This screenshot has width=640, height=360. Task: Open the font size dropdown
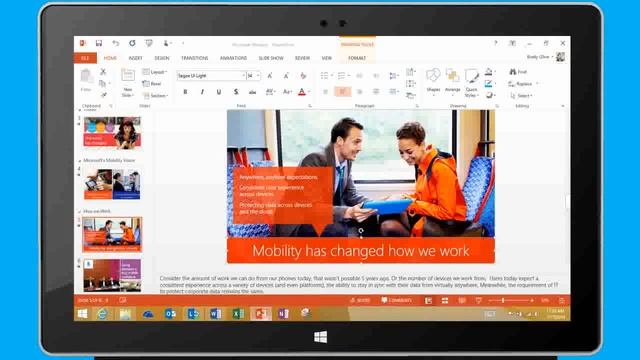[258, 76]
